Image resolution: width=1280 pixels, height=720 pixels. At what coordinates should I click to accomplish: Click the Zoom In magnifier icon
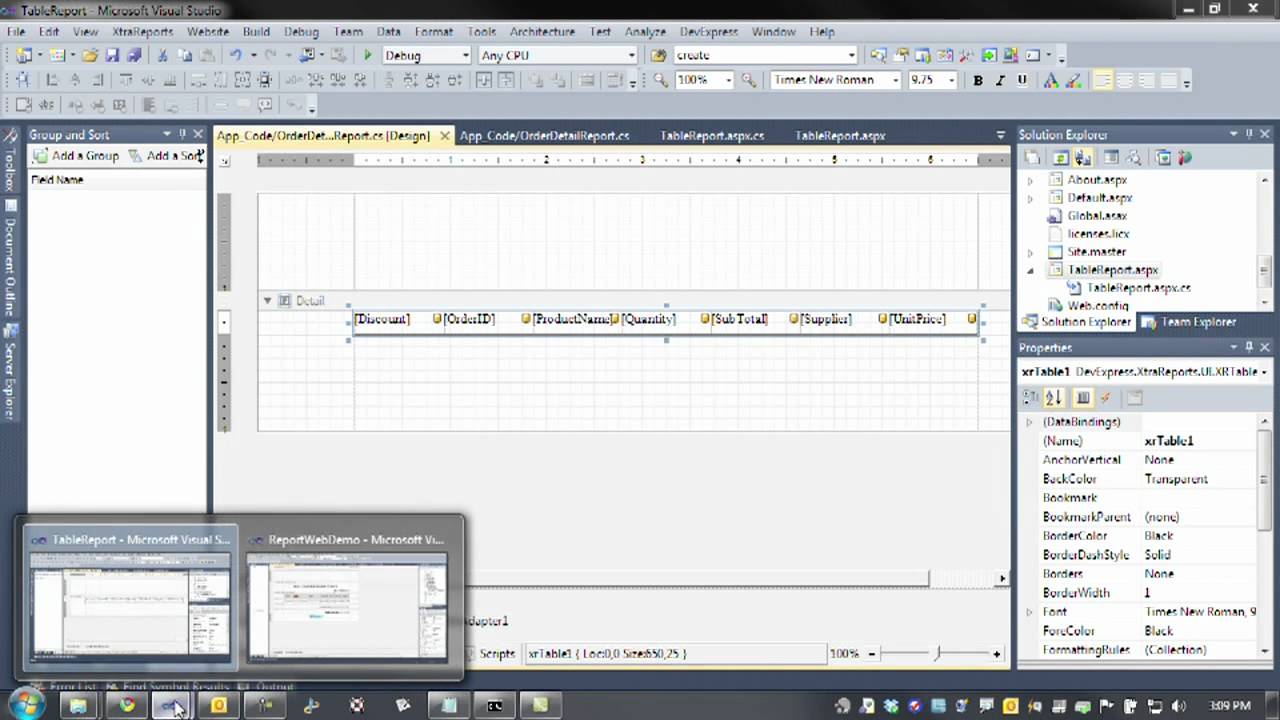pos(749,80)
